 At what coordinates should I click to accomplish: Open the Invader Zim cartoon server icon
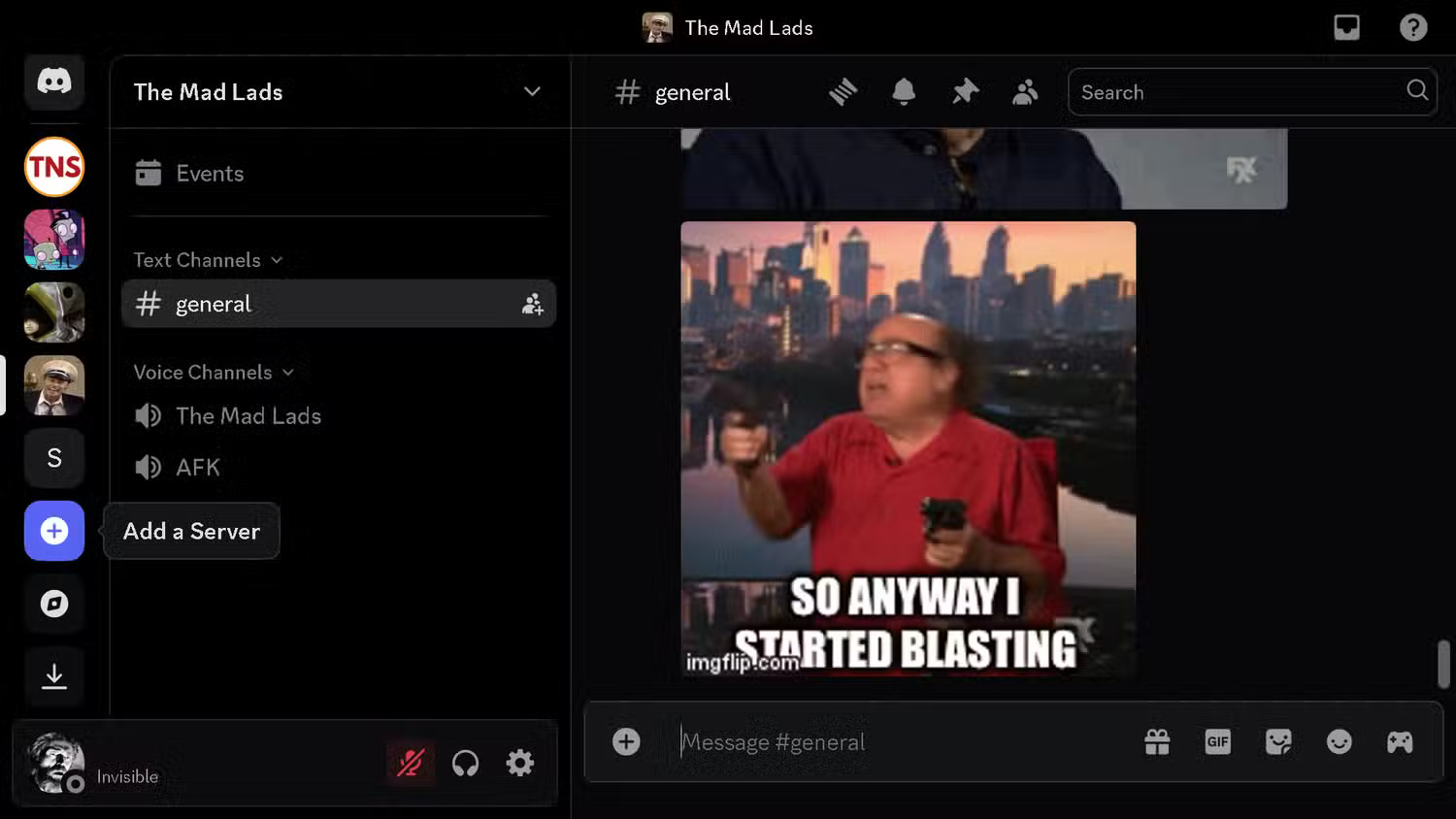pyautogui.click(x=54, y=240)
